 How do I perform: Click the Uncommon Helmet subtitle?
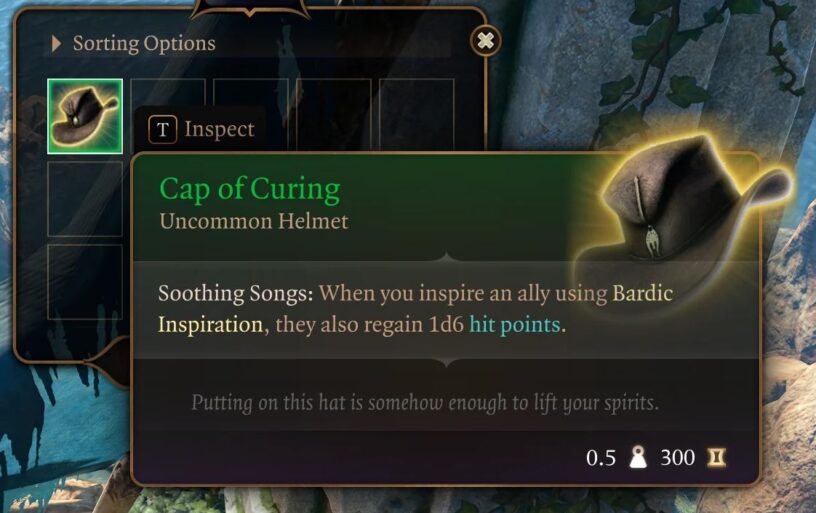(x=254, y=222)
